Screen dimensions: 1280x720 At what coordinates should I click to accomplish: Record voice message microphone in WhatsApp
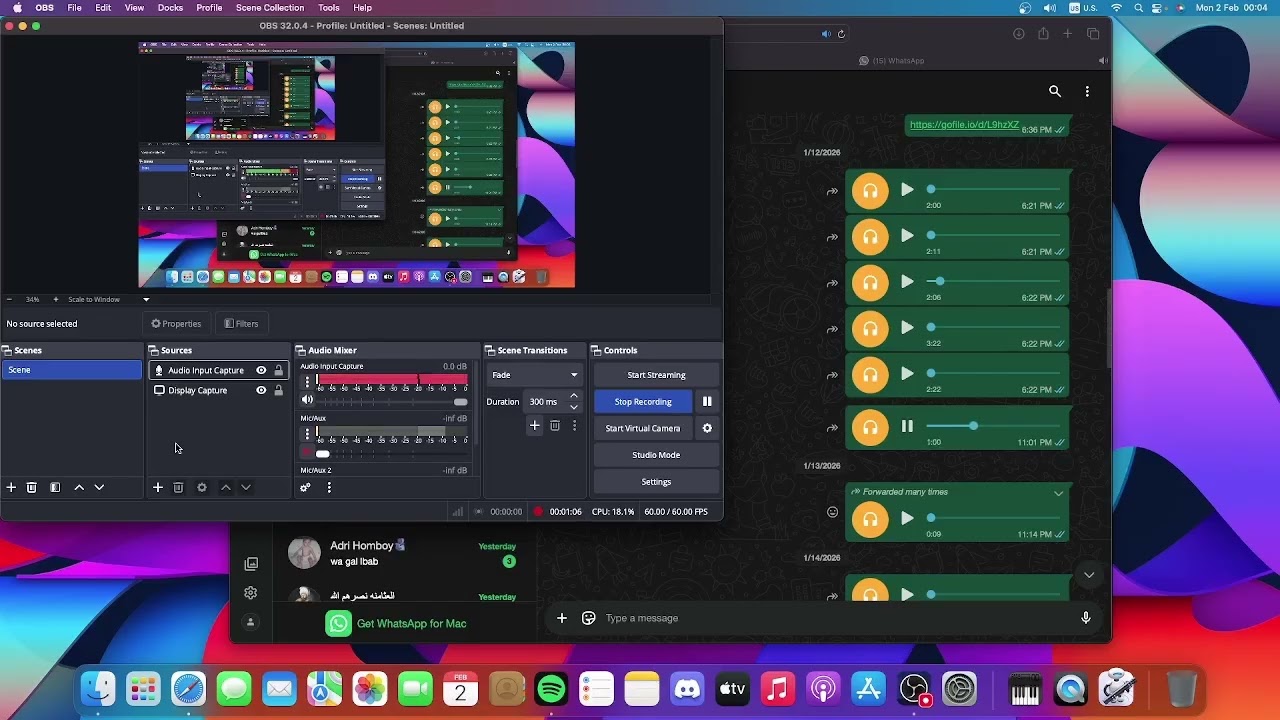(1086, 618)
